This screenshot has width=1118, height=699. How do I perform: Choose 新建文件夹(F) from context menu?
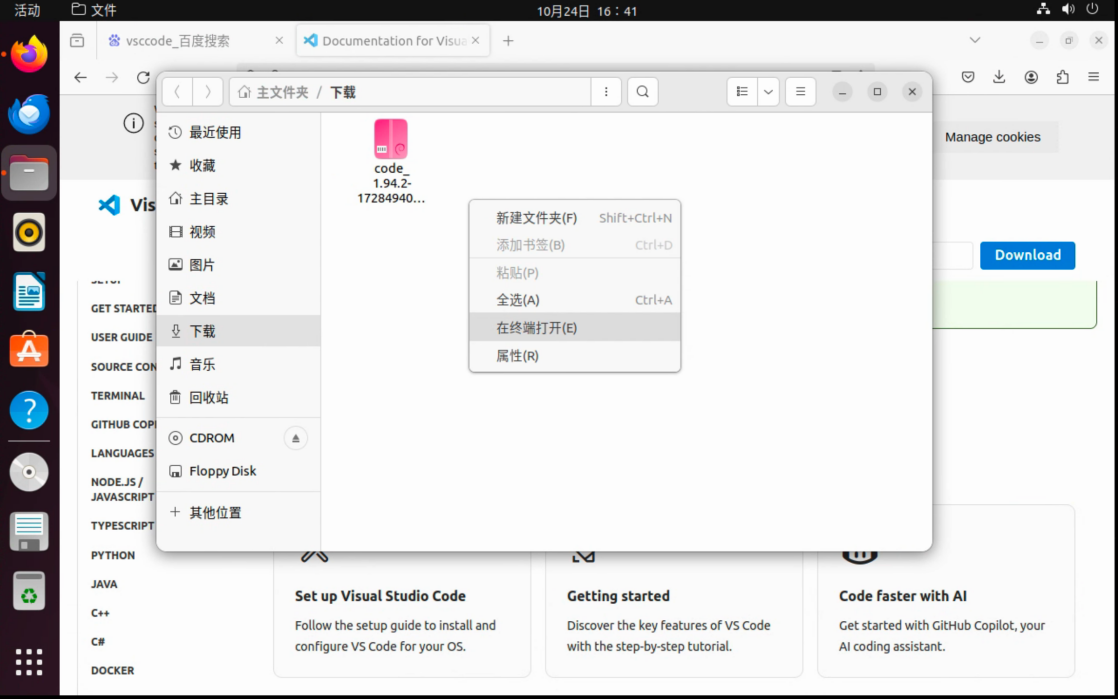coord(575,218)
